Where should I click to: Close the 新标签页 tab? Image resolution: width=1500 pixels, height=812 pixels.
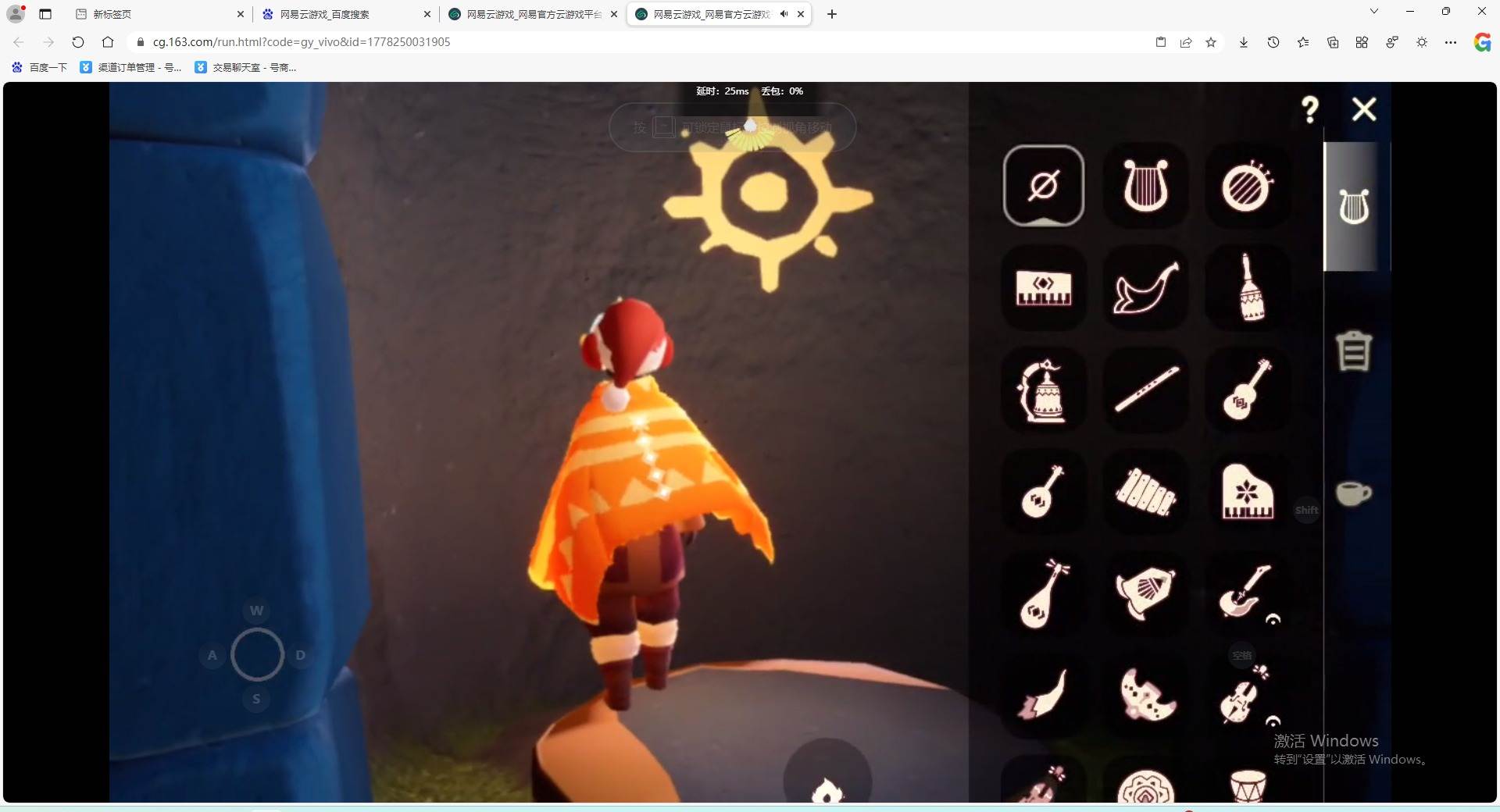pyautogui.click(x=241, y=14)
